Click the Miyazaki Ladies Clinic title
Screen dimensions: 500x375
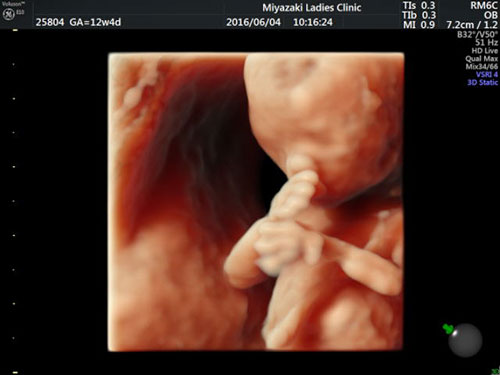[312, 8]
